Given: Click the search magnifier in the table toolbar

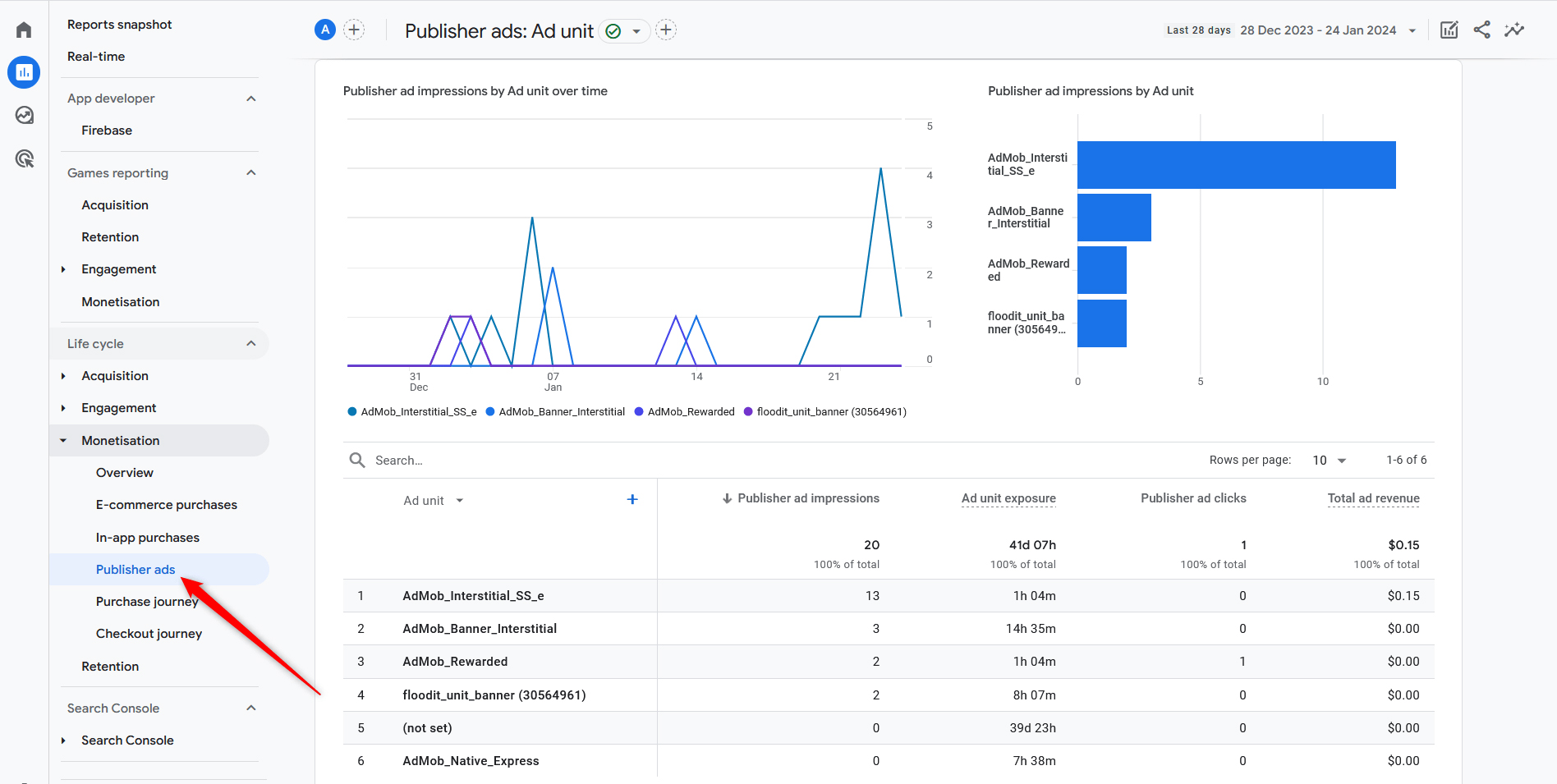Looking at the screenshot, I should 356,460.
